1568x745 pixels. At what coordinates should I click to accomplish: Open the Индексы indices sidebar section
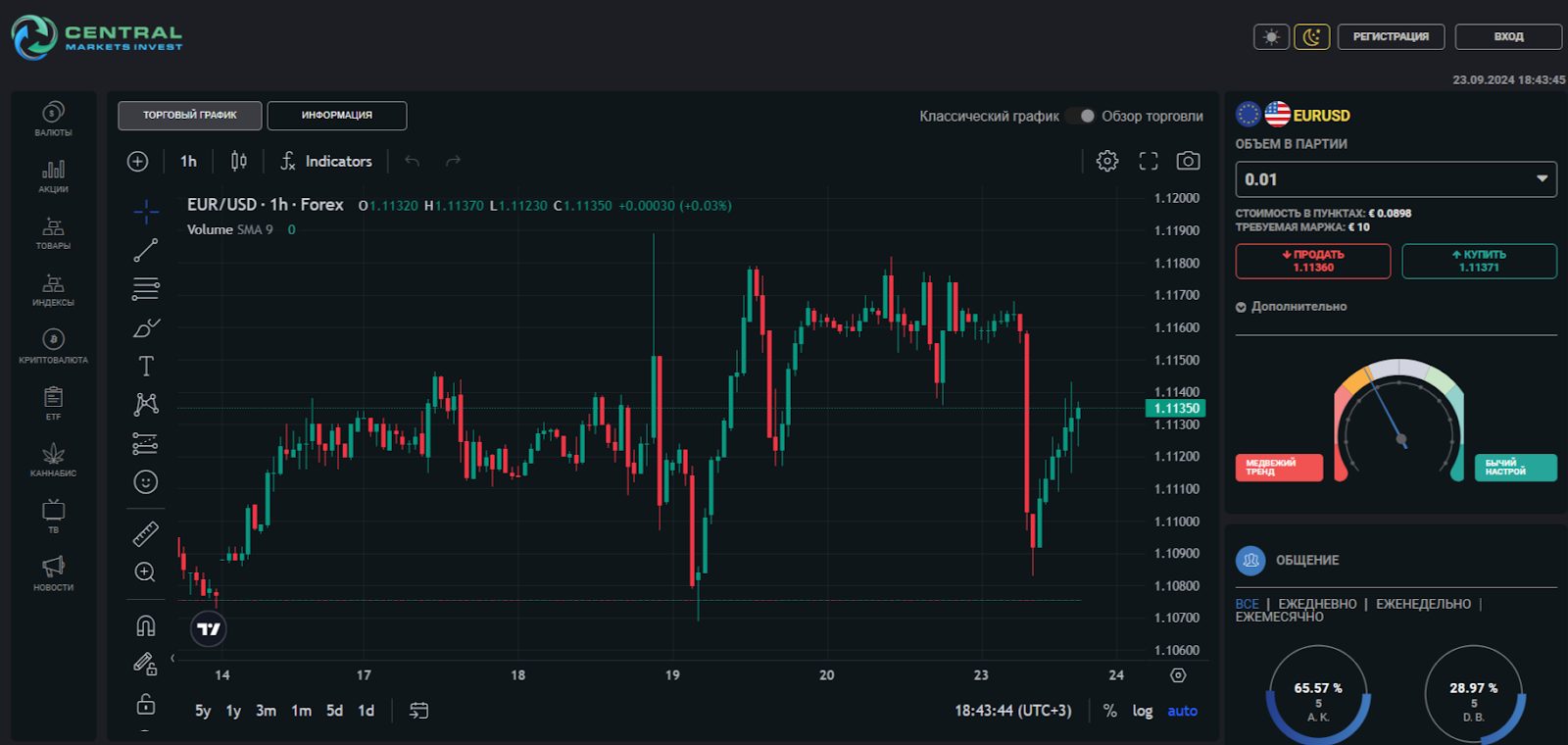click(53, 290)
